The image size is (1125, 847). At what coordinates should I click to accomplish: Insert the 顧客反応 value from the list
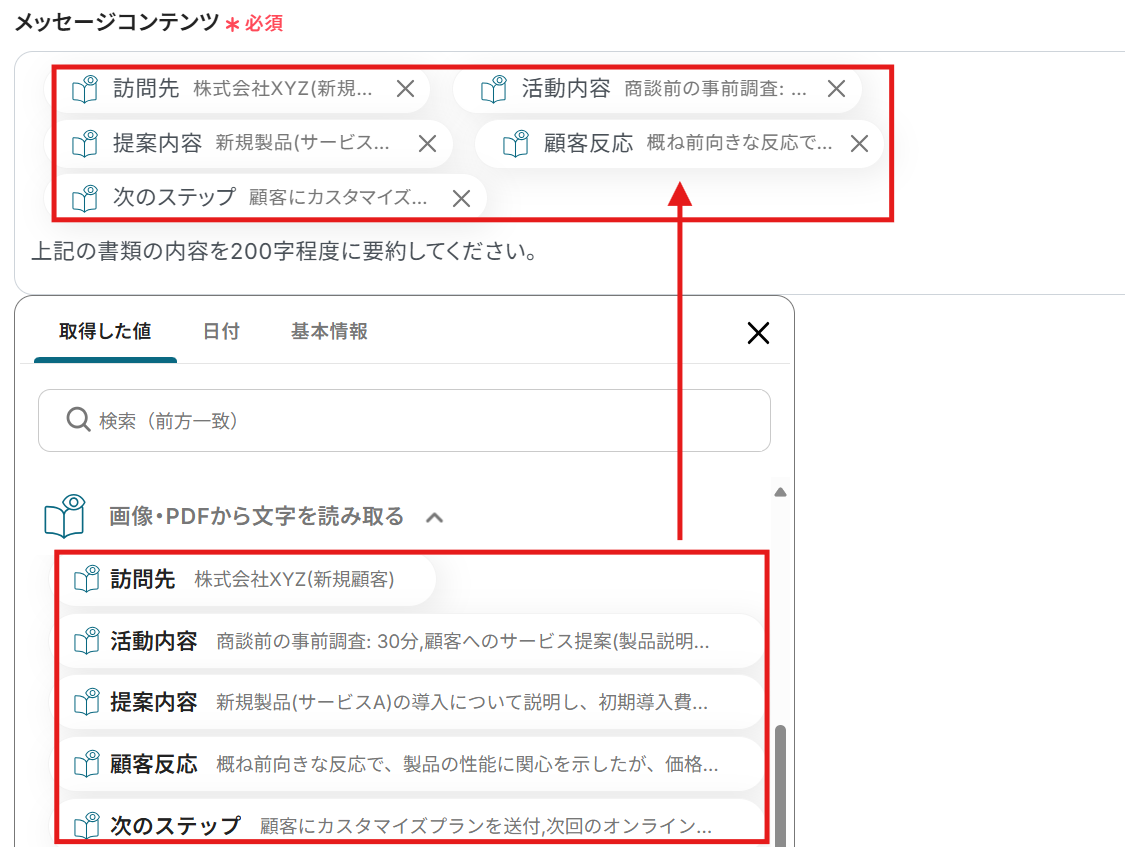point(409,764)
